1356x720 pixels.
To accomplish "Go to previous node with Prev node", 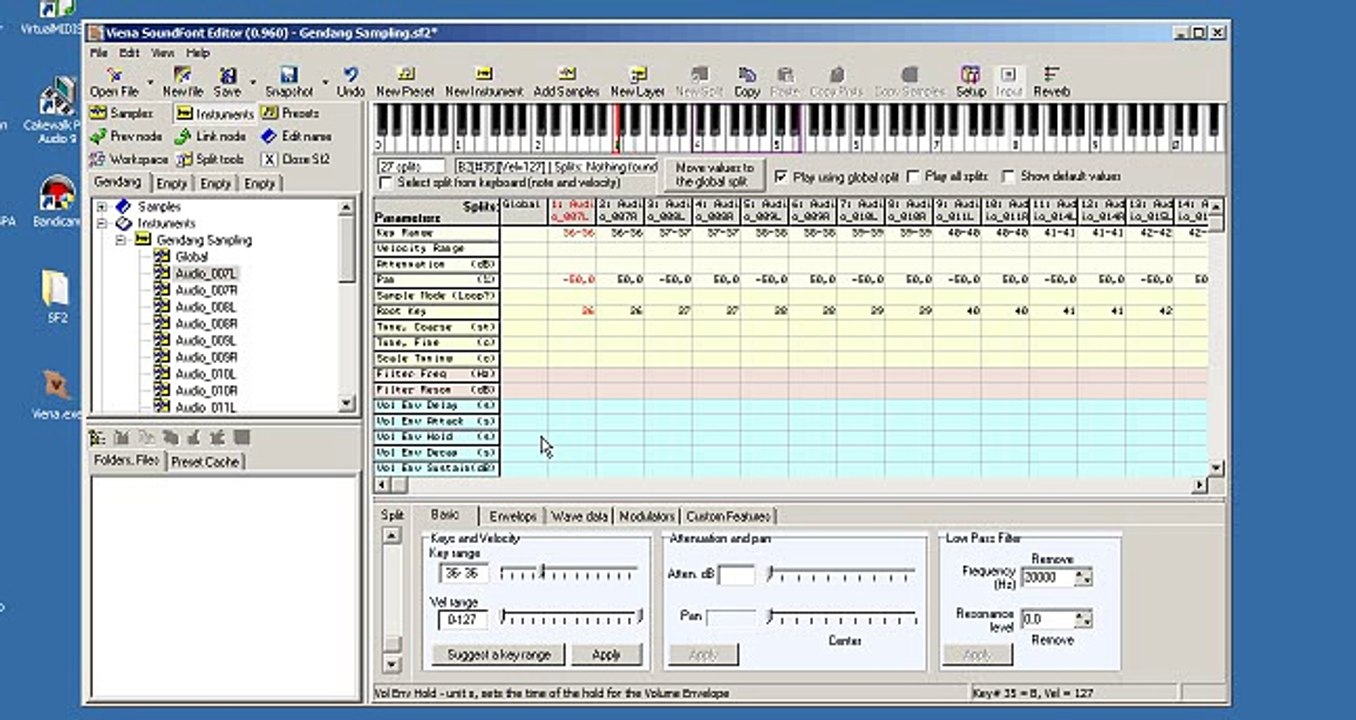I will [126, 136].
